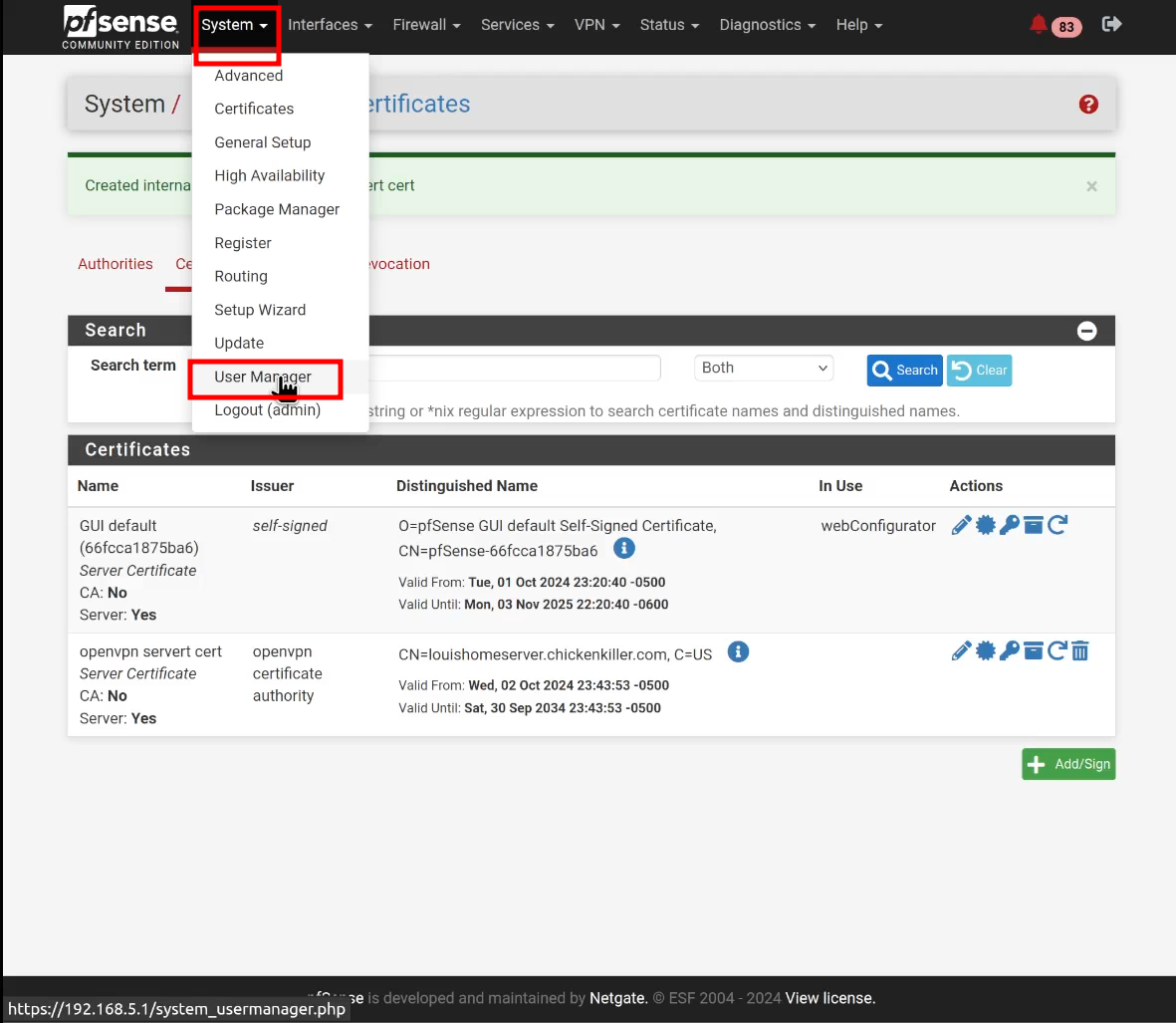Click the openvpn certificate authority issuer cell

point(287,673)
